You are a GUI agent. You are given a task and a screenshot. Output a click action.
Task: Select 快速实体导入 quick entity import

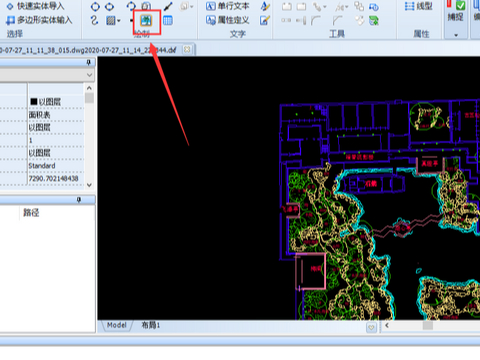click(x=35, y=6)
